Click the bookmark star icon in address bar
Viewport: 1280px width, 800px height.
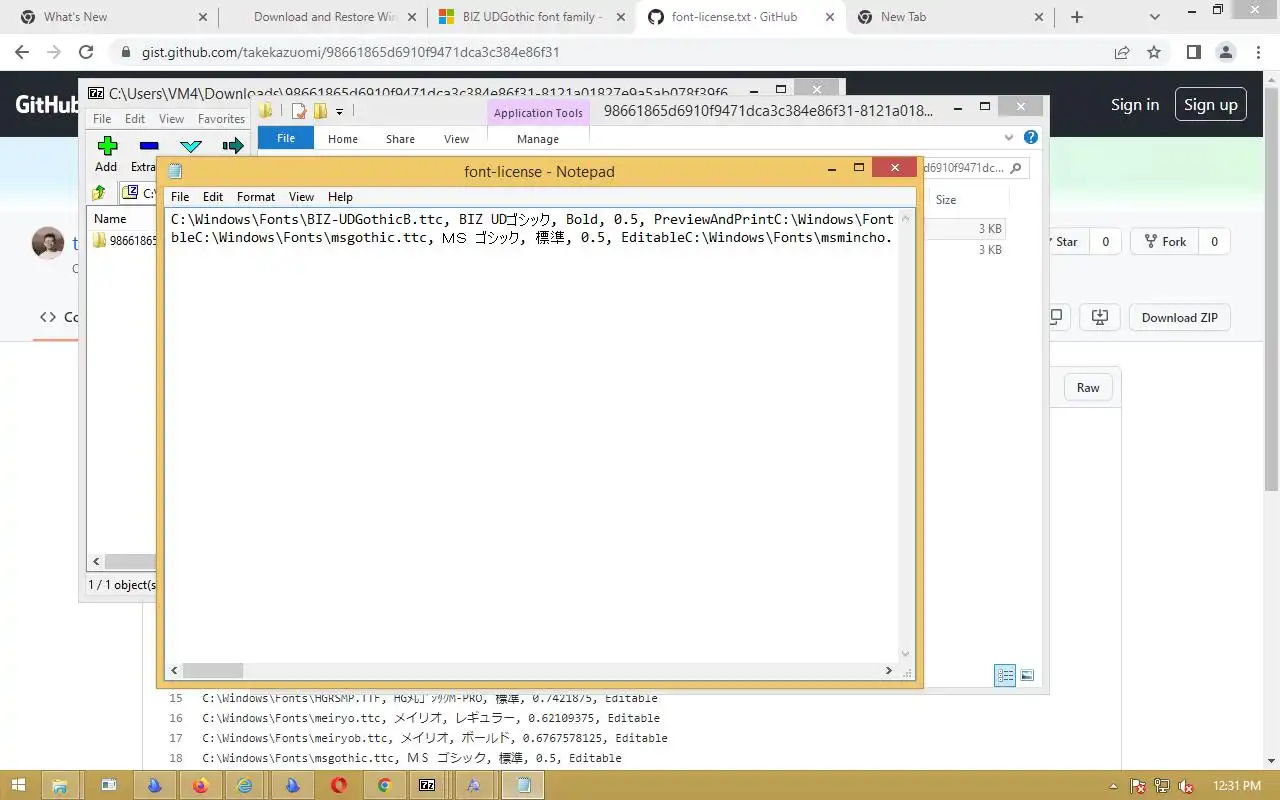1154,52
